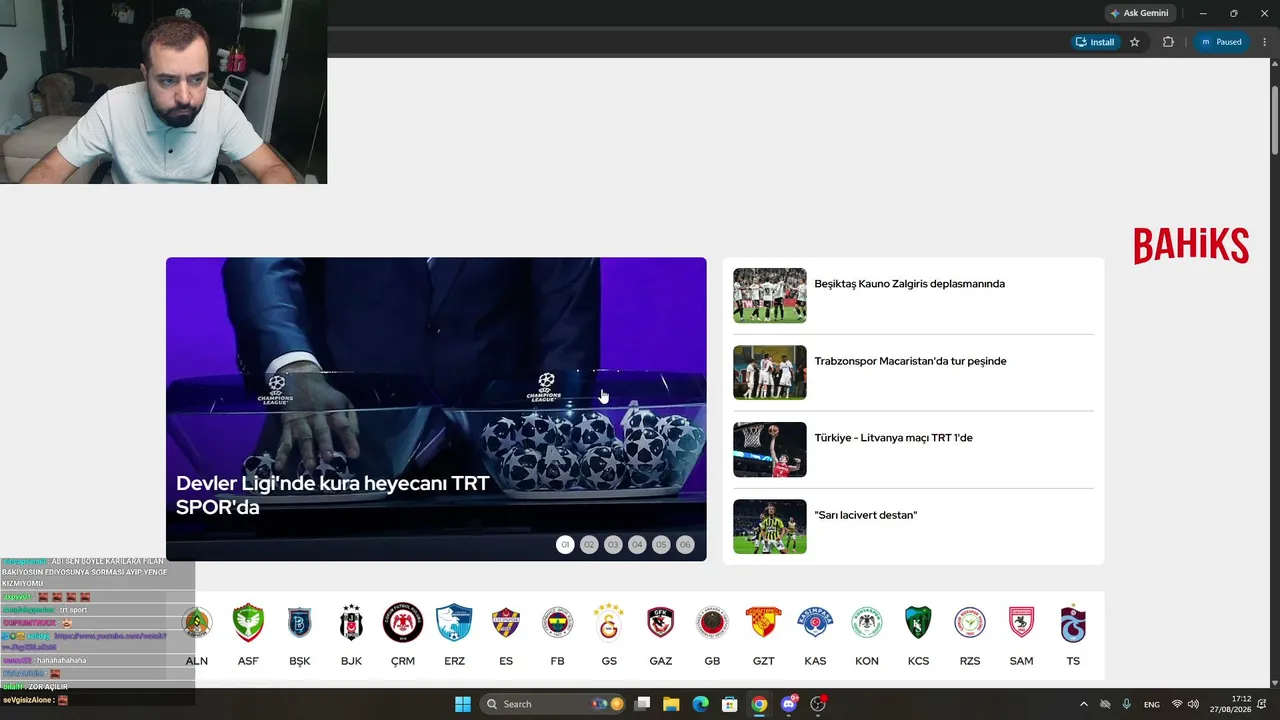This screenshot has height=720, width=1280.
Task: Open the Fenerbahçe (FB) team logo
Action: 557,623
